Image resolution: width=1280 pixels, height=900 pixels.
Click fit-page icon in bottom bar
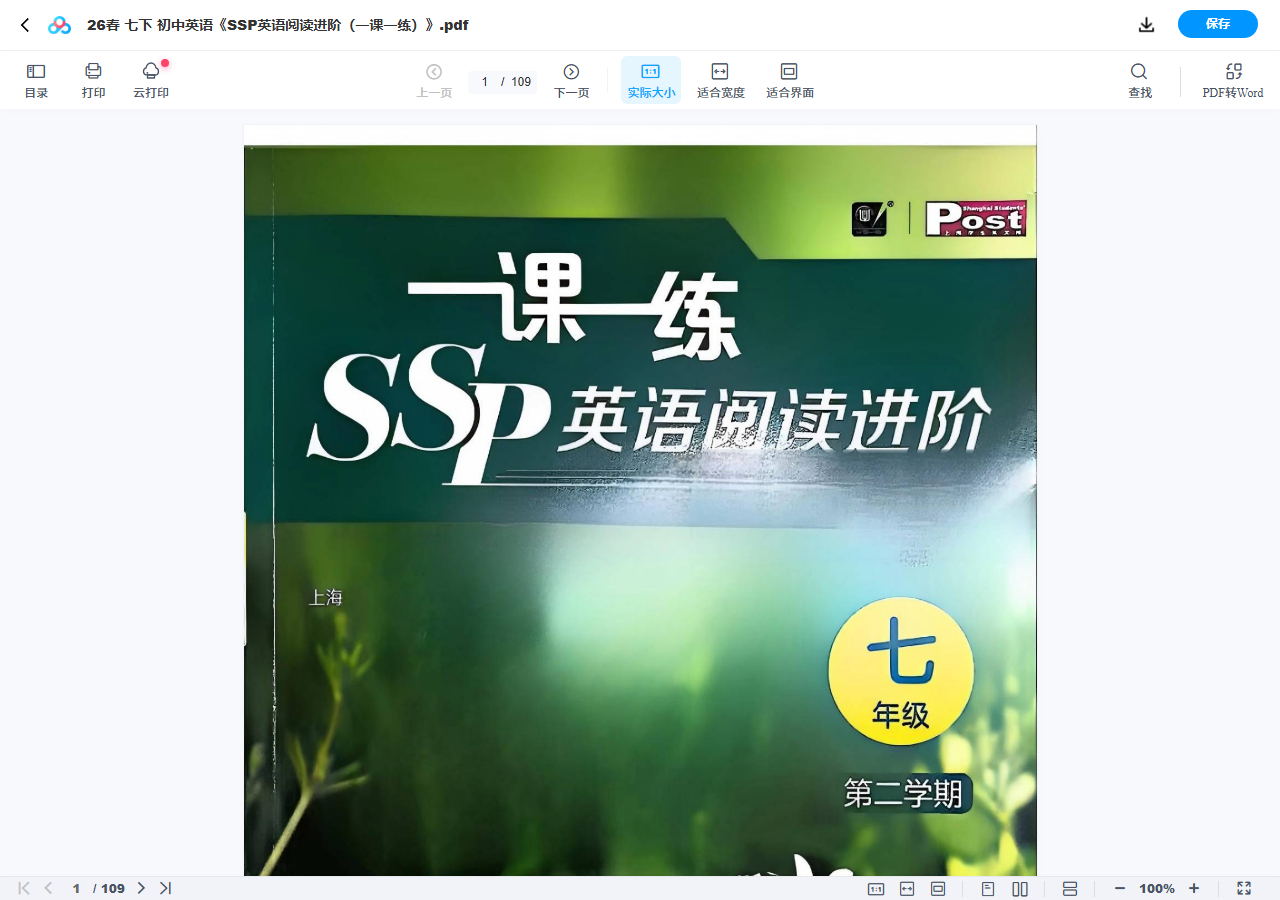coord(938,888)
